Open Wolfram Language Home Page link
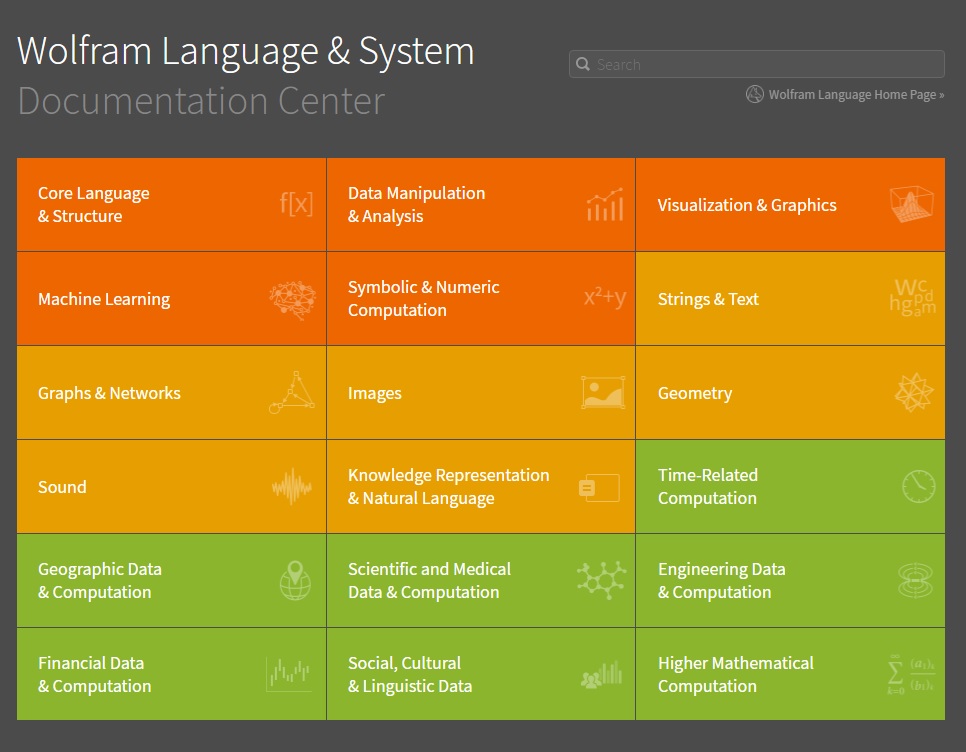This screenshot has width=966, height=752. pyautogui.click(x=855, y=95)
